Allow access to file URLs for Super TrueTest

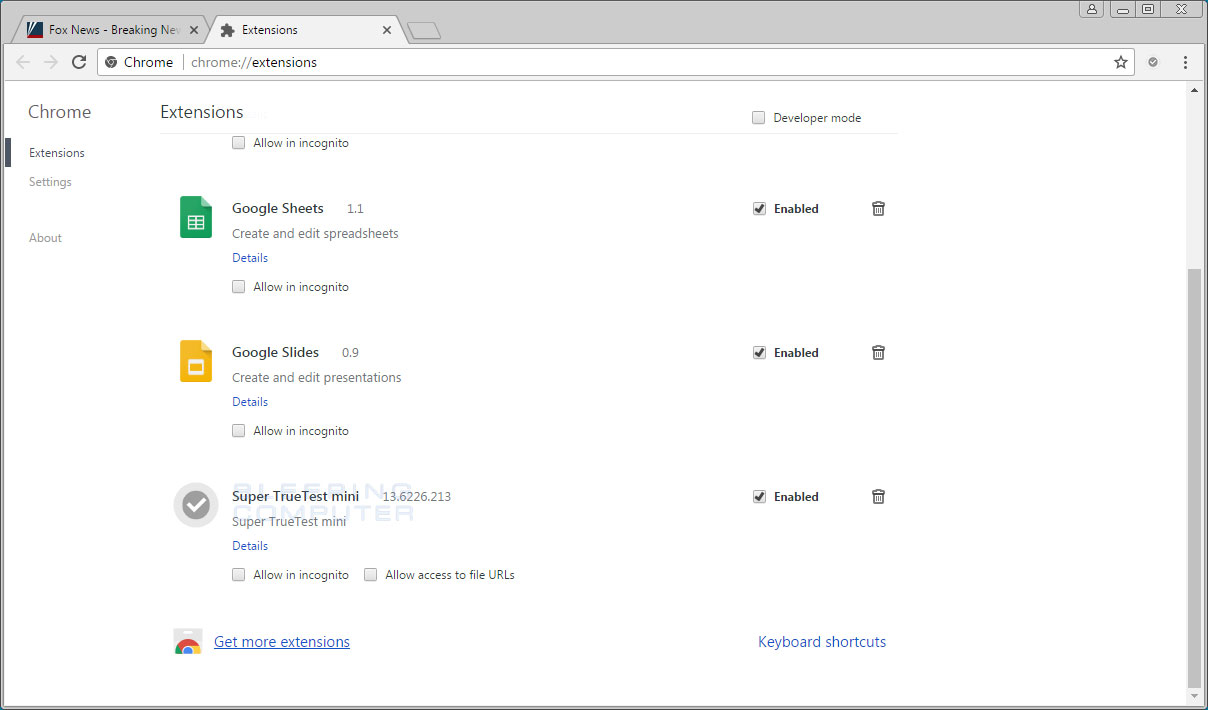point(370,574)
